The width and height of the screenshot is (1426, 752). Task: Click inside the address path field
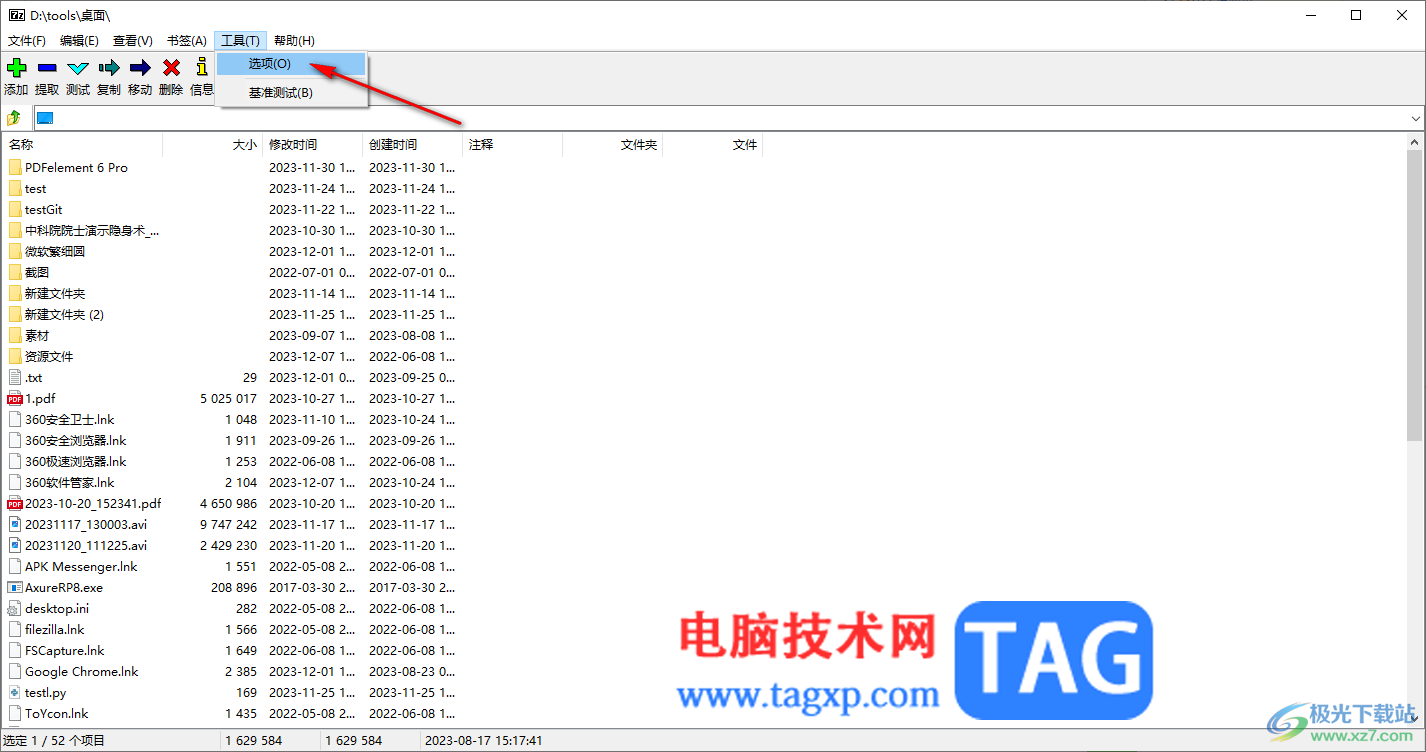click(720, 118)
